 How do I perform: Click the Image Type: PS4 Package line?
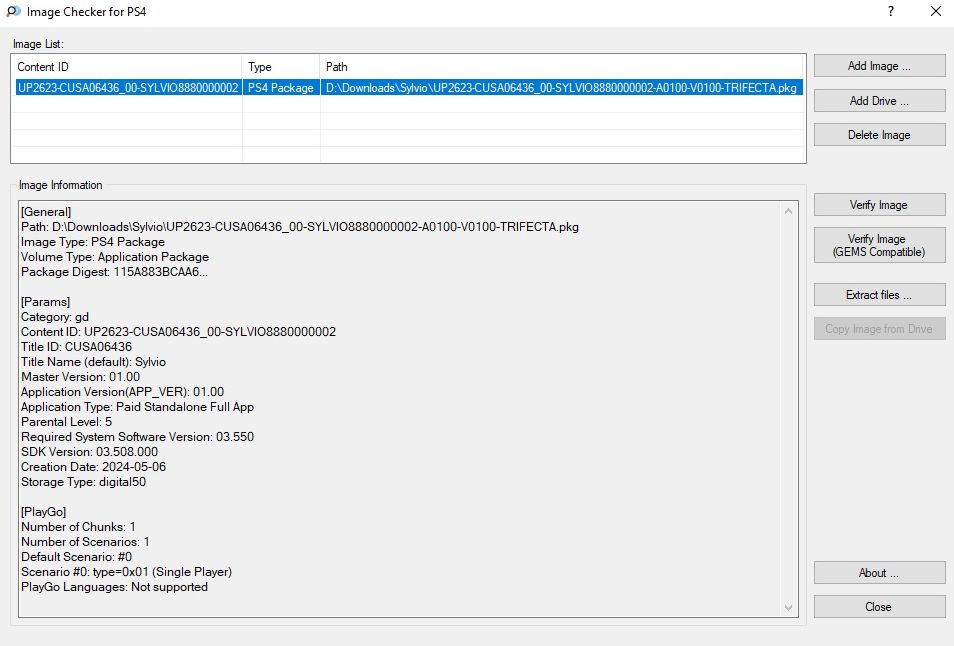coord(93,242)
